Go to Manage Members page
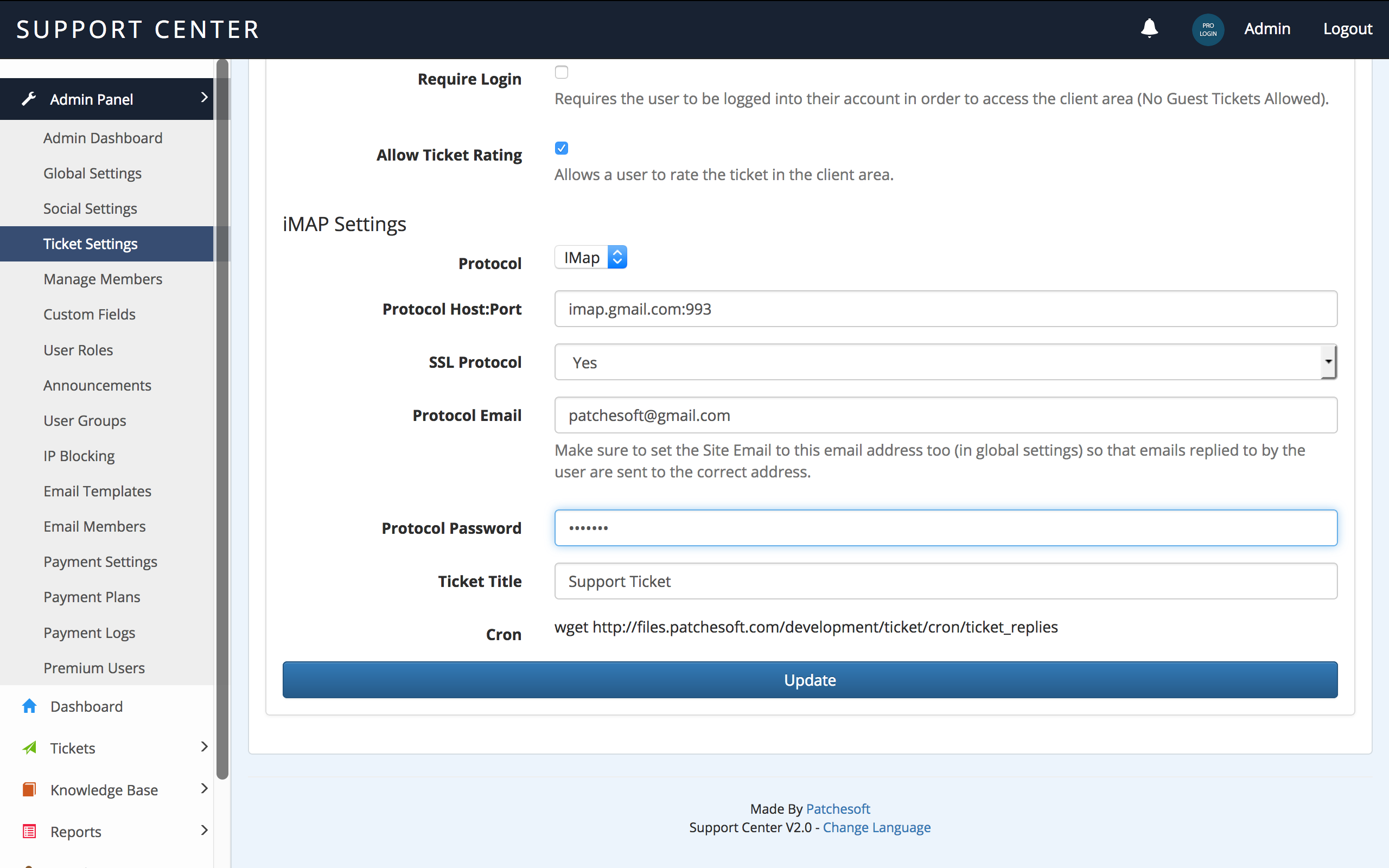The image size is (1389, 868). pyautogui.click(x=103, y=279)
